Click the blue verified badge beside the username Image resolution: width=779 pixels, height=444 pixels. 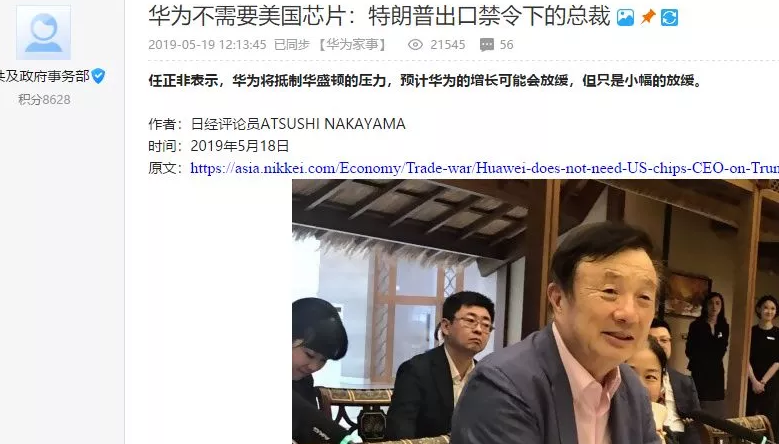[x=98, y=76]
